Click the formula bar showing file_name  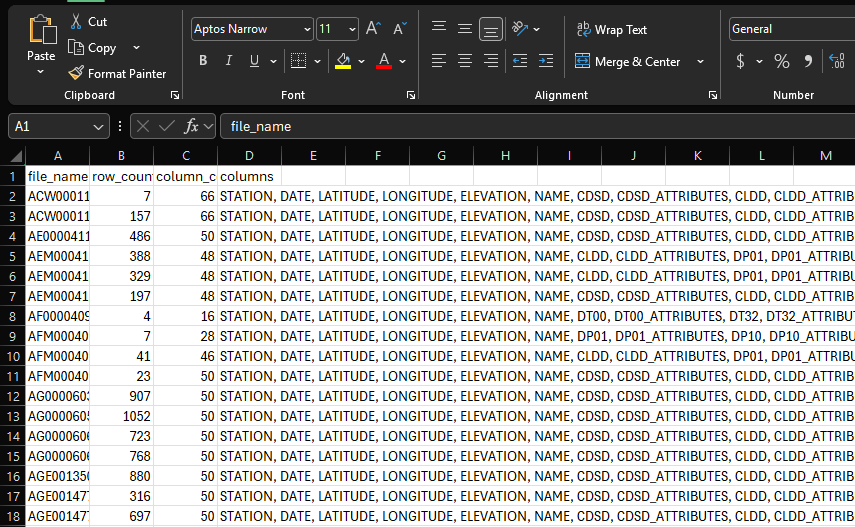click(537, 127)
